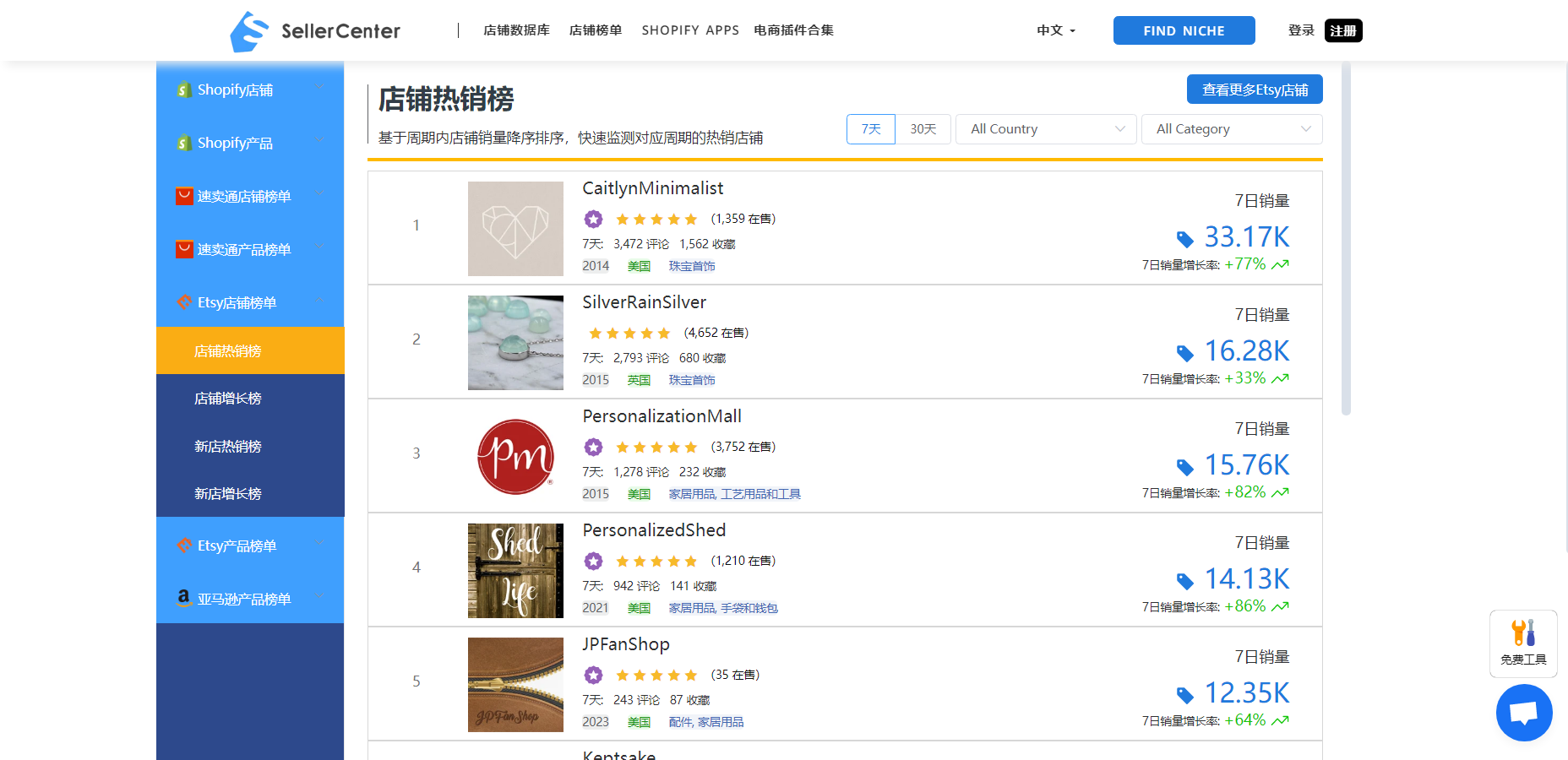
Task: Open the 中文 language dropdown
Action: tap(1055, 30)
